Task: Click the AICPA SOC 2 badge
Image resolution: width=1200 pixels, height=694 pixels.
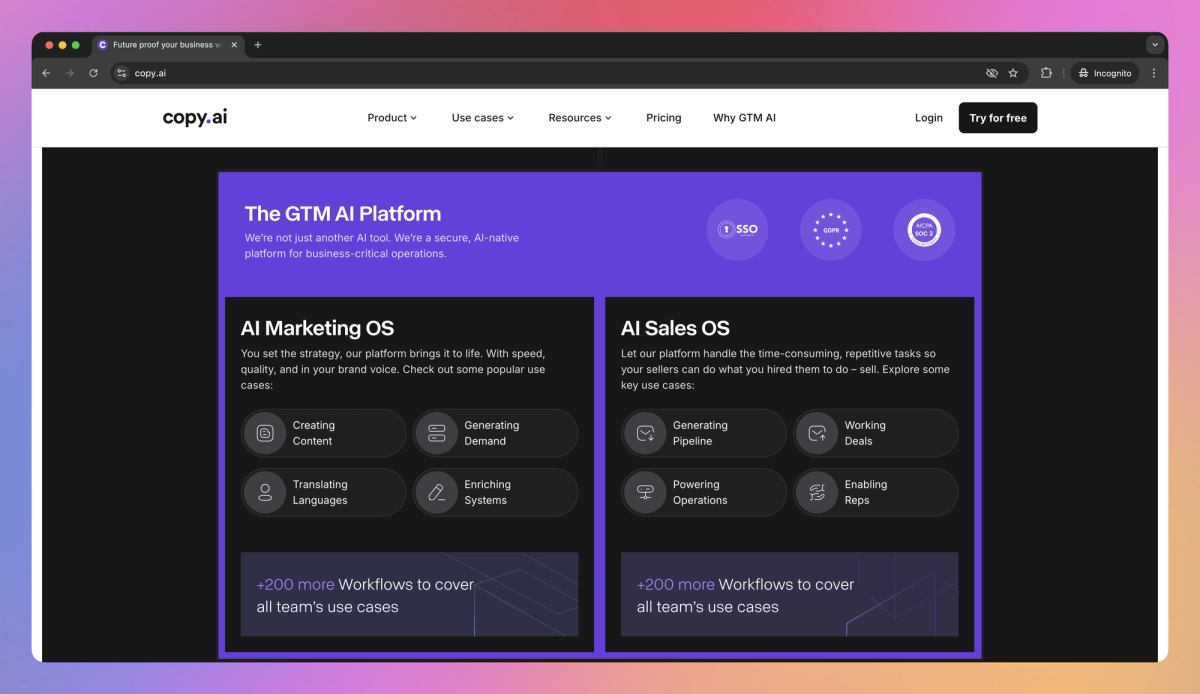Action: [924, 230]
